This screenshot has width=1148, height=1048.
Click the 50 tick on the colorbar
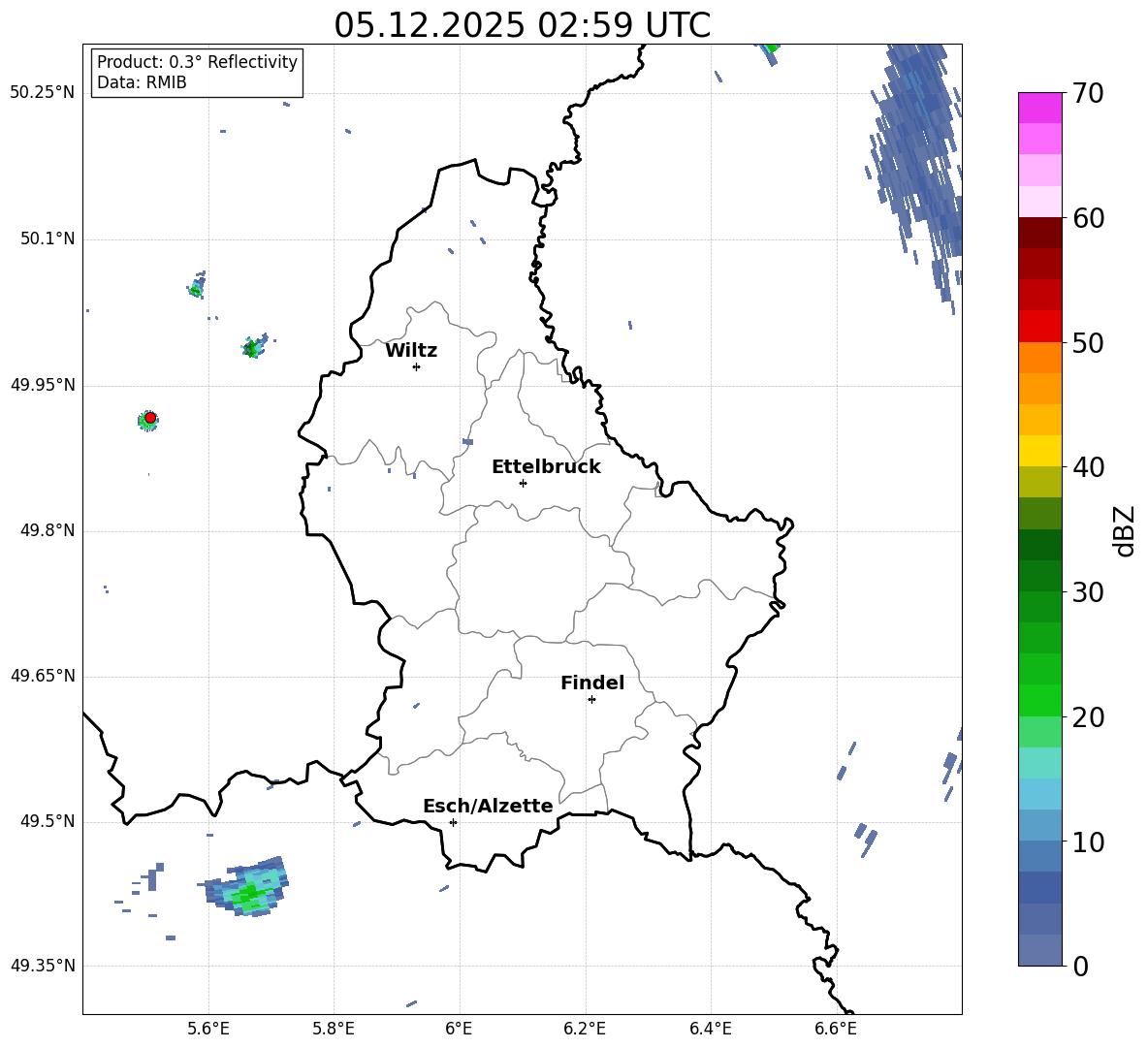click(x=1087, y=343)
